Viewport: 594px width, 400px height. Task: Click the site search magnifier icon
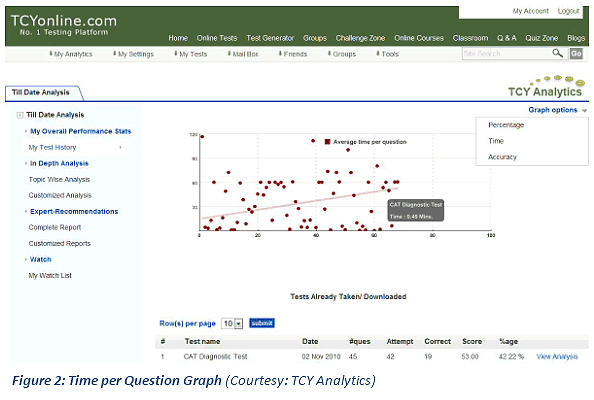coord(557,53)
